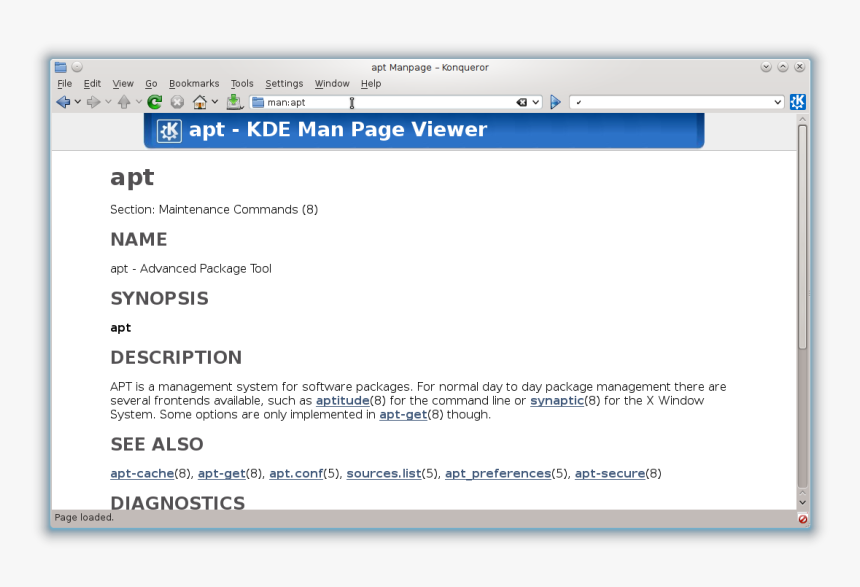This screenshot has width=860, height=587.
Task: Open the apt-cache link under See Also
Action: tap(142, 473)
